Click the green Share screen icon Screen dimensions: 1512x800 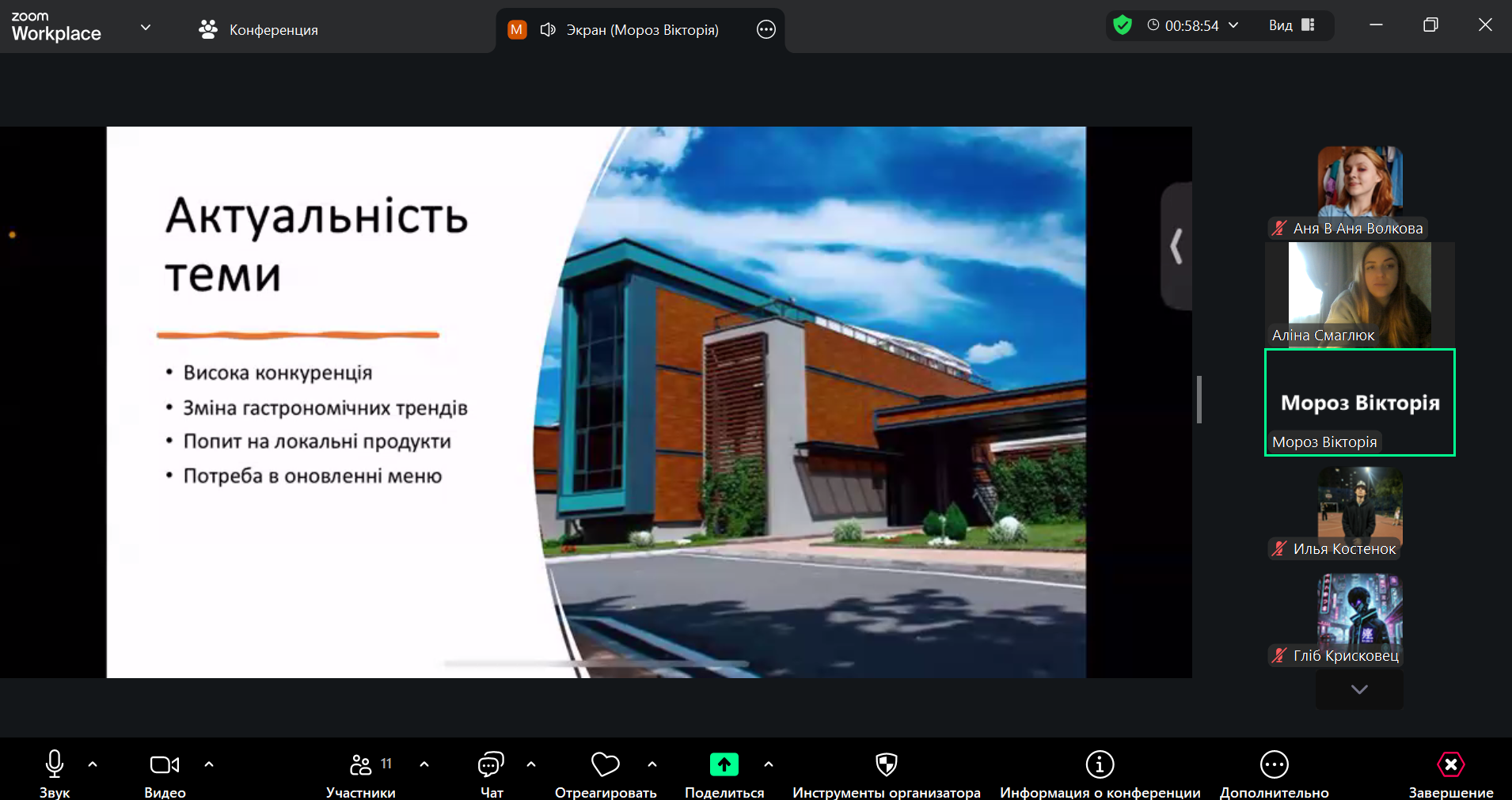[x=724, y=764]
